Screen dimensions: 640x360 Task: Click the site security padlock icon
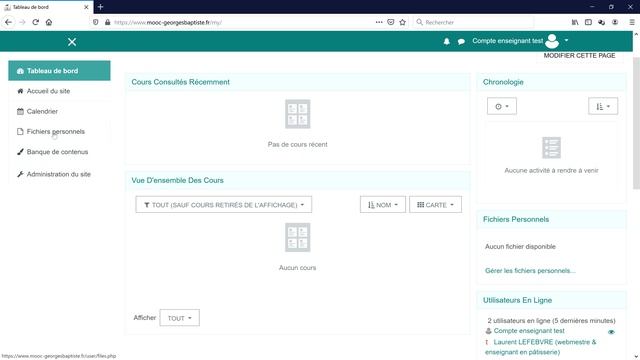coord(107,22)
